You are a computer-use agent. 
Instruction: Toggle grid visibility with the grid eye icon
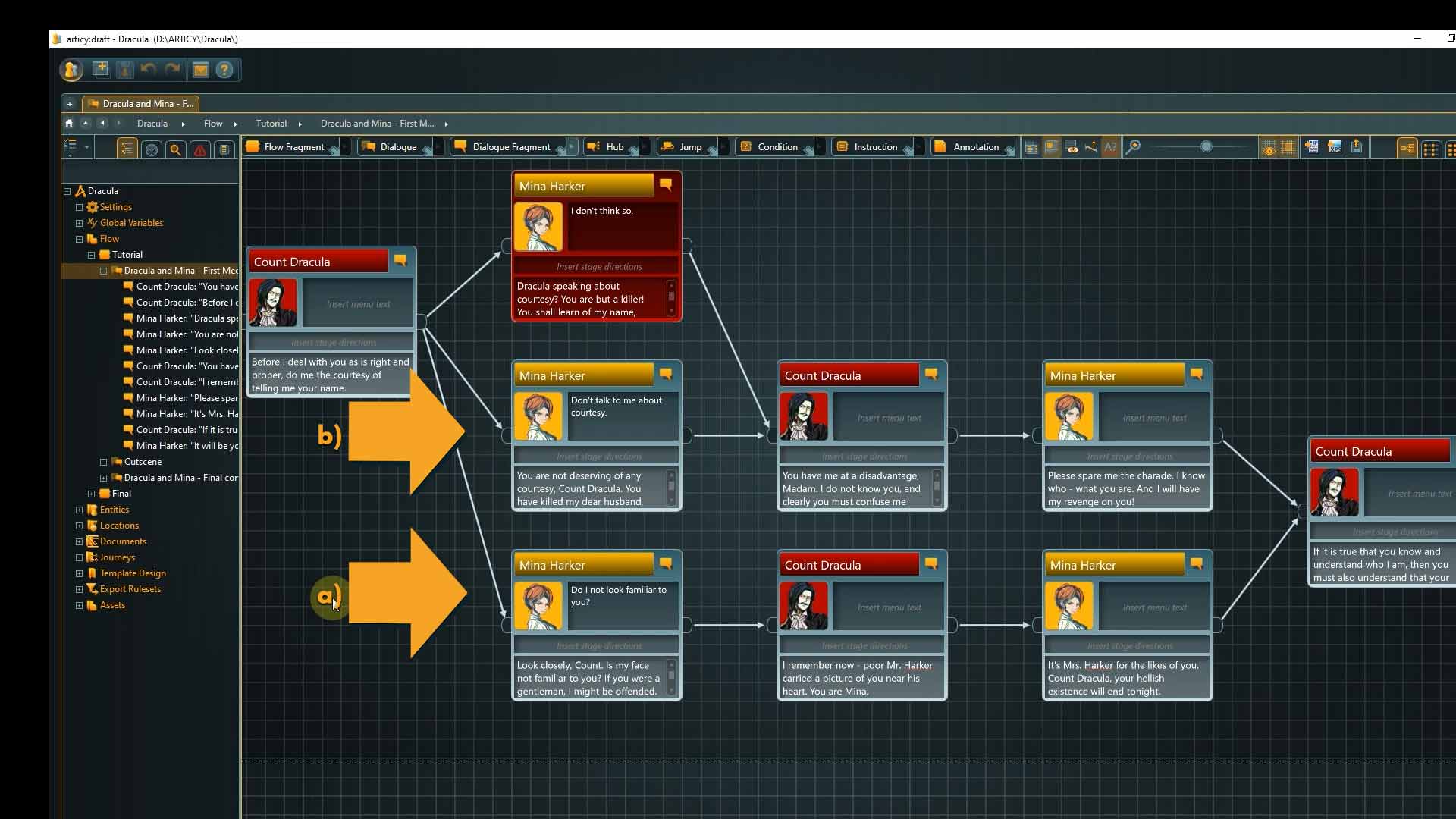(1269, 147)
